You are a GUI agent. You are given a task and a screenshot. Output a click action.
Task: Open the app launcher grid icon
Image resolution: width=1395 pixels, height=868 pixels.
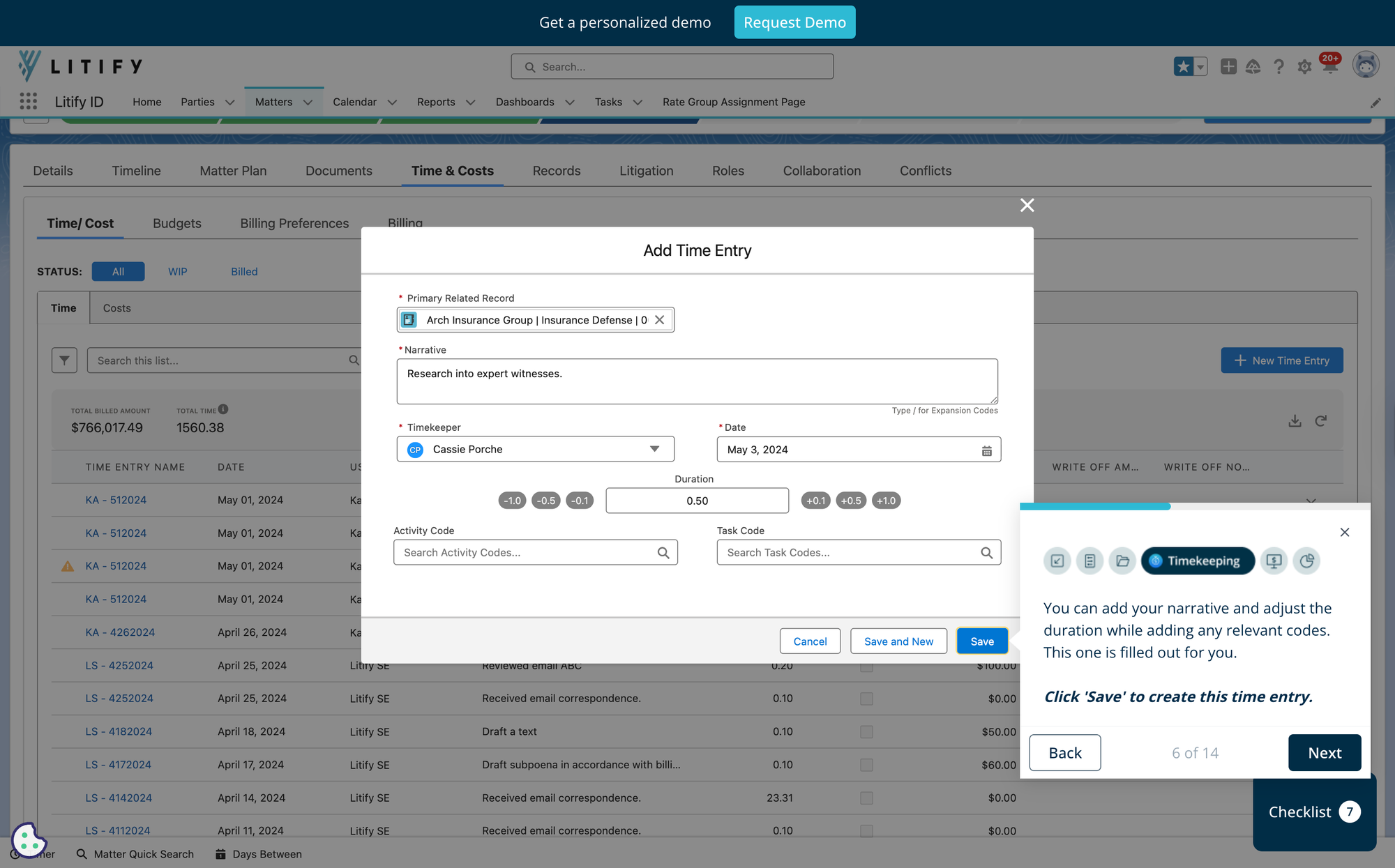[29, 102]
